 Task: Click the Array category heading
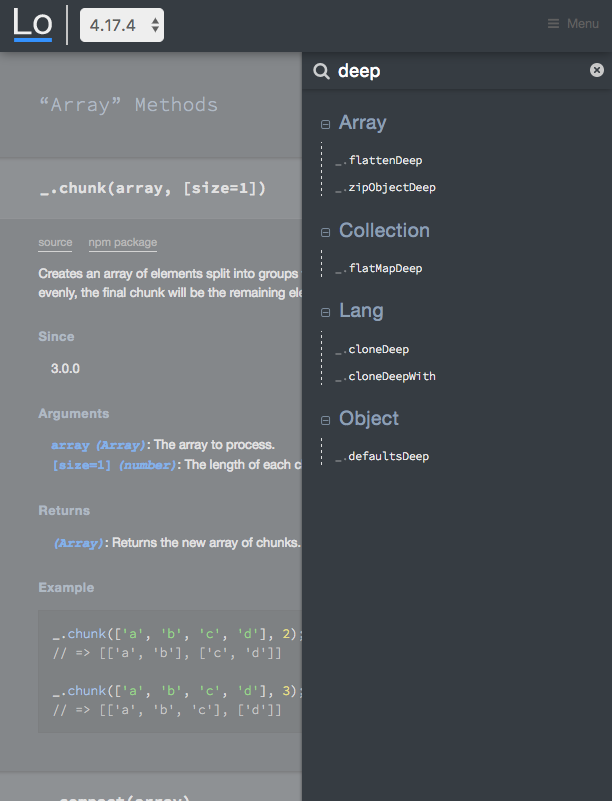pyautogui.click(x=363, y=123)
